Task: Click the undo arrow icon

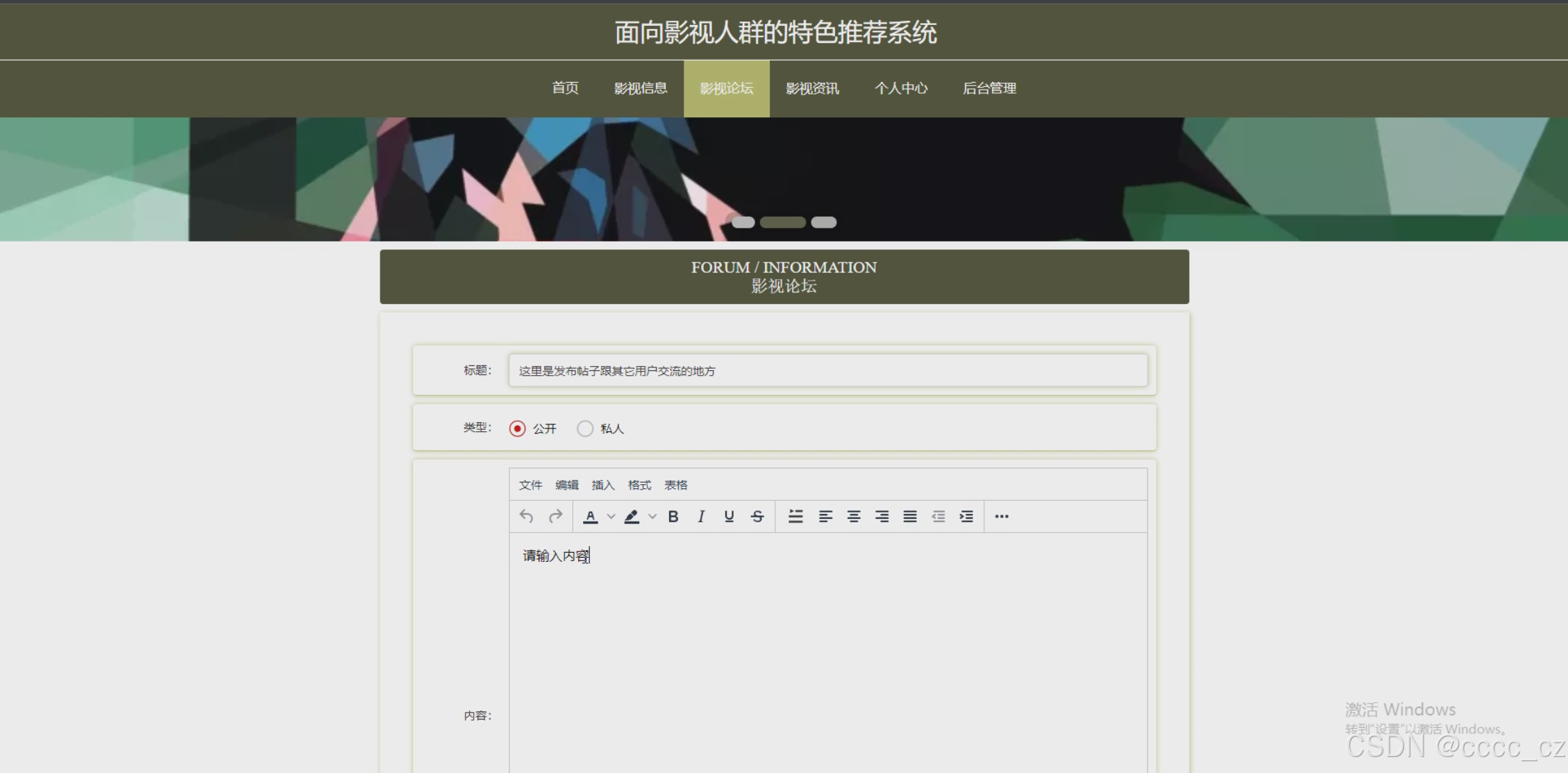Action: [x=526, y=516]
